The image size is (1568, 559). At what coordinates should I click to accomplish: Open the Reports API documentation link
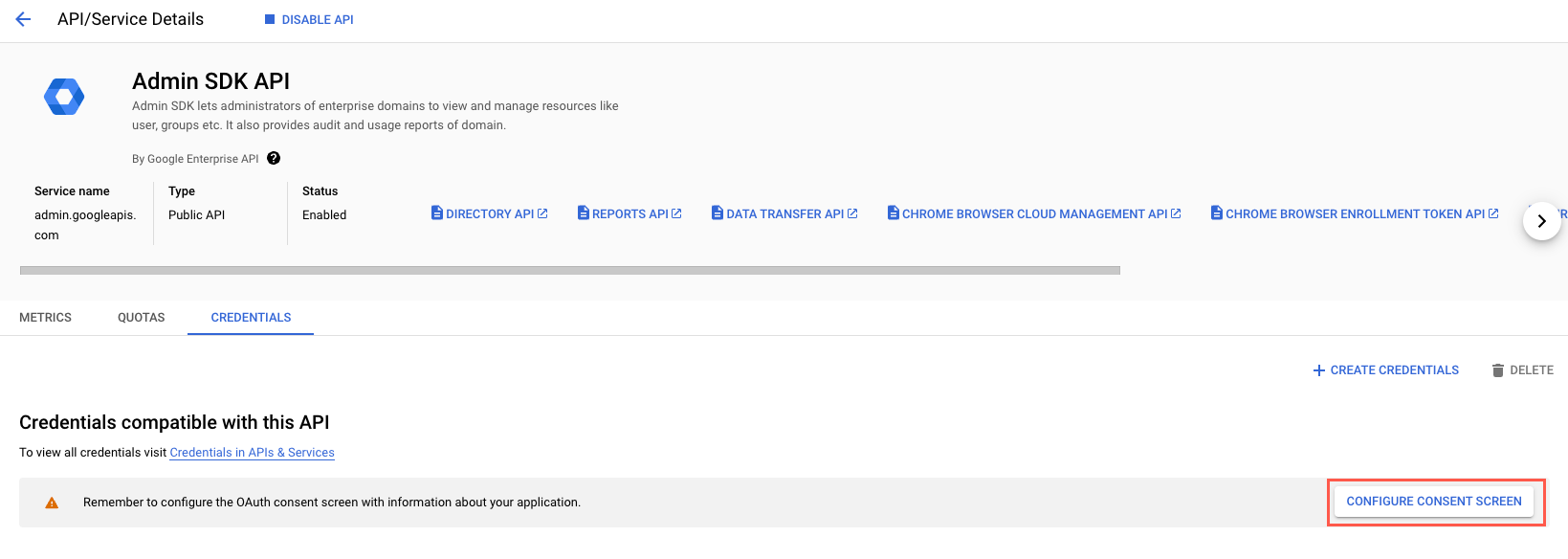click(630, 213)
